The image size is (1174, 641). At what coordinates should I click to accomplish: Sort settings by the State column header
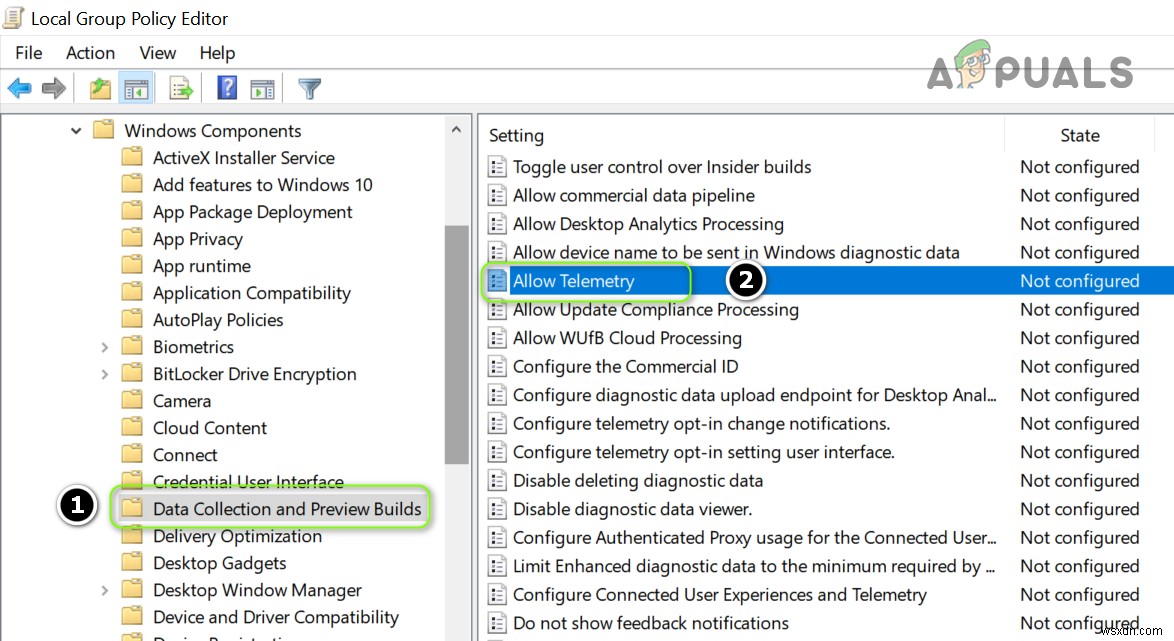click(x=1080, y=135)
